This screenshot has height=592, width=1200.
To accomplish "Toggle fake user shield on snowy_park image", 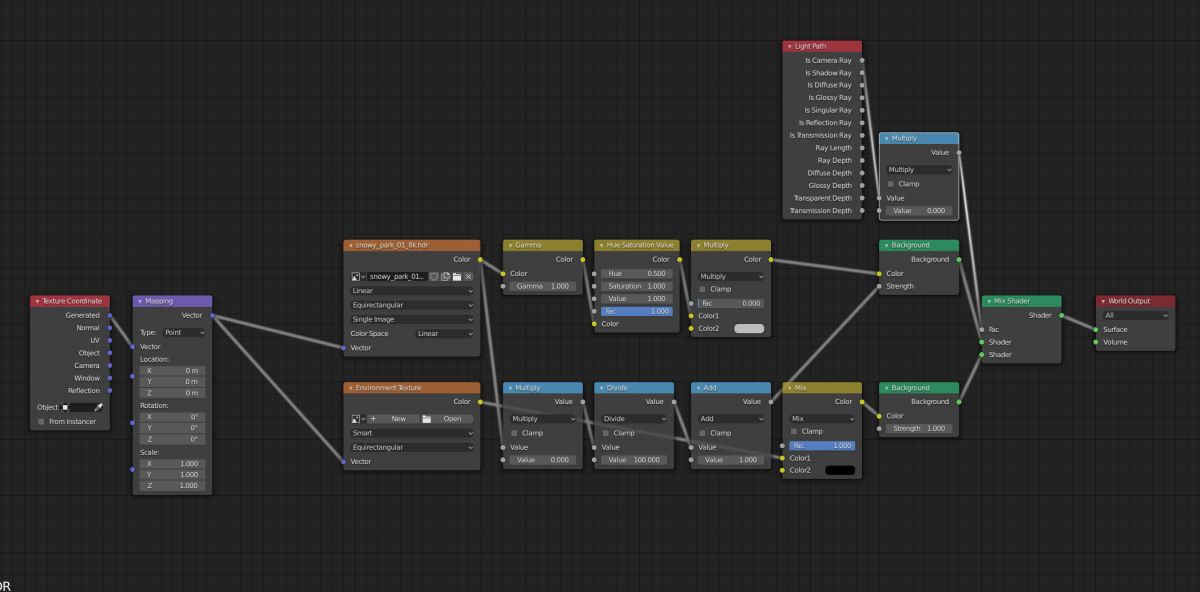I will pyautogui.click(x=434, y=276).
